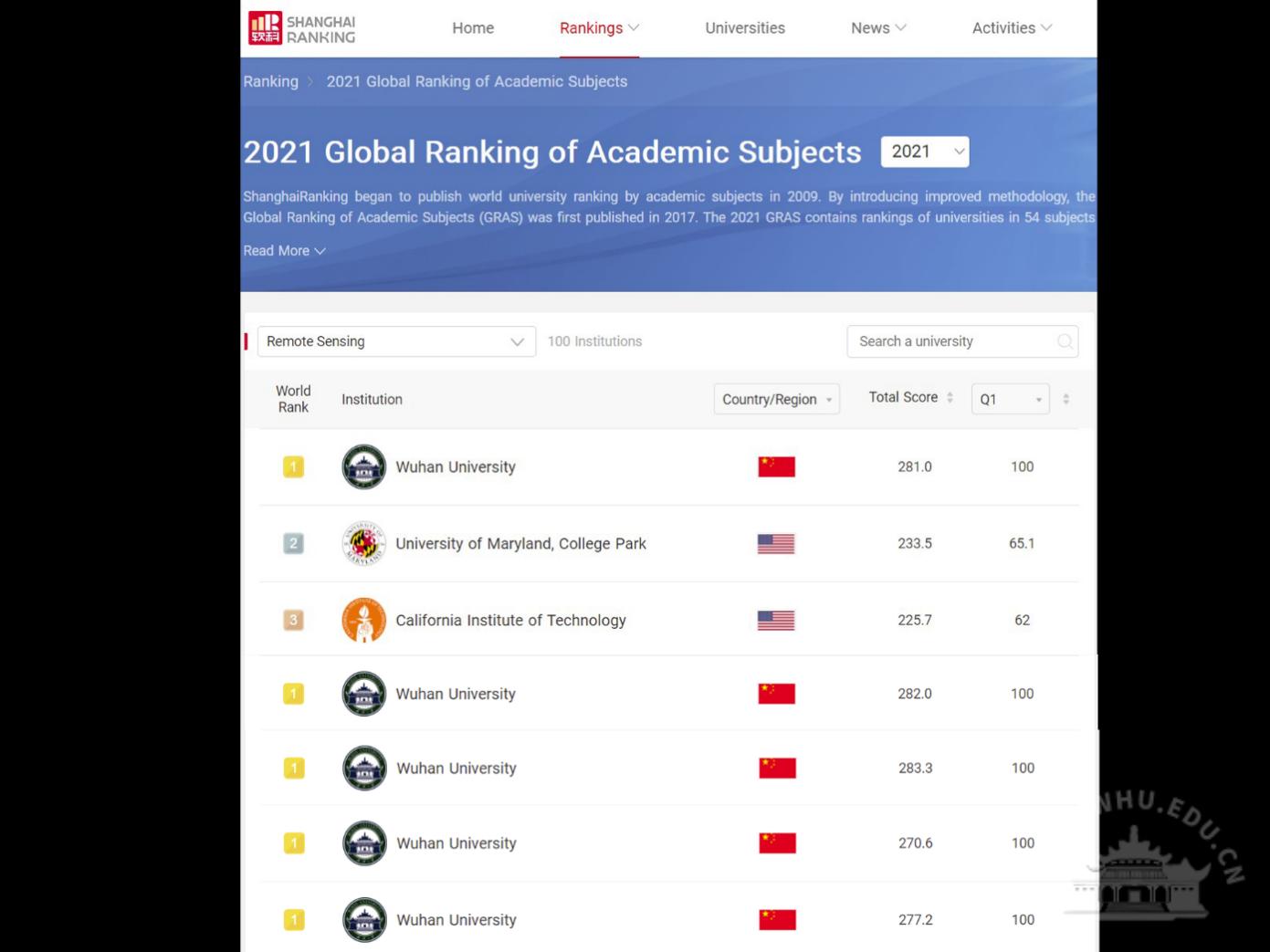1270x952 pixels.
Task: Open the 2021 year dropdown
Action: 924,152
